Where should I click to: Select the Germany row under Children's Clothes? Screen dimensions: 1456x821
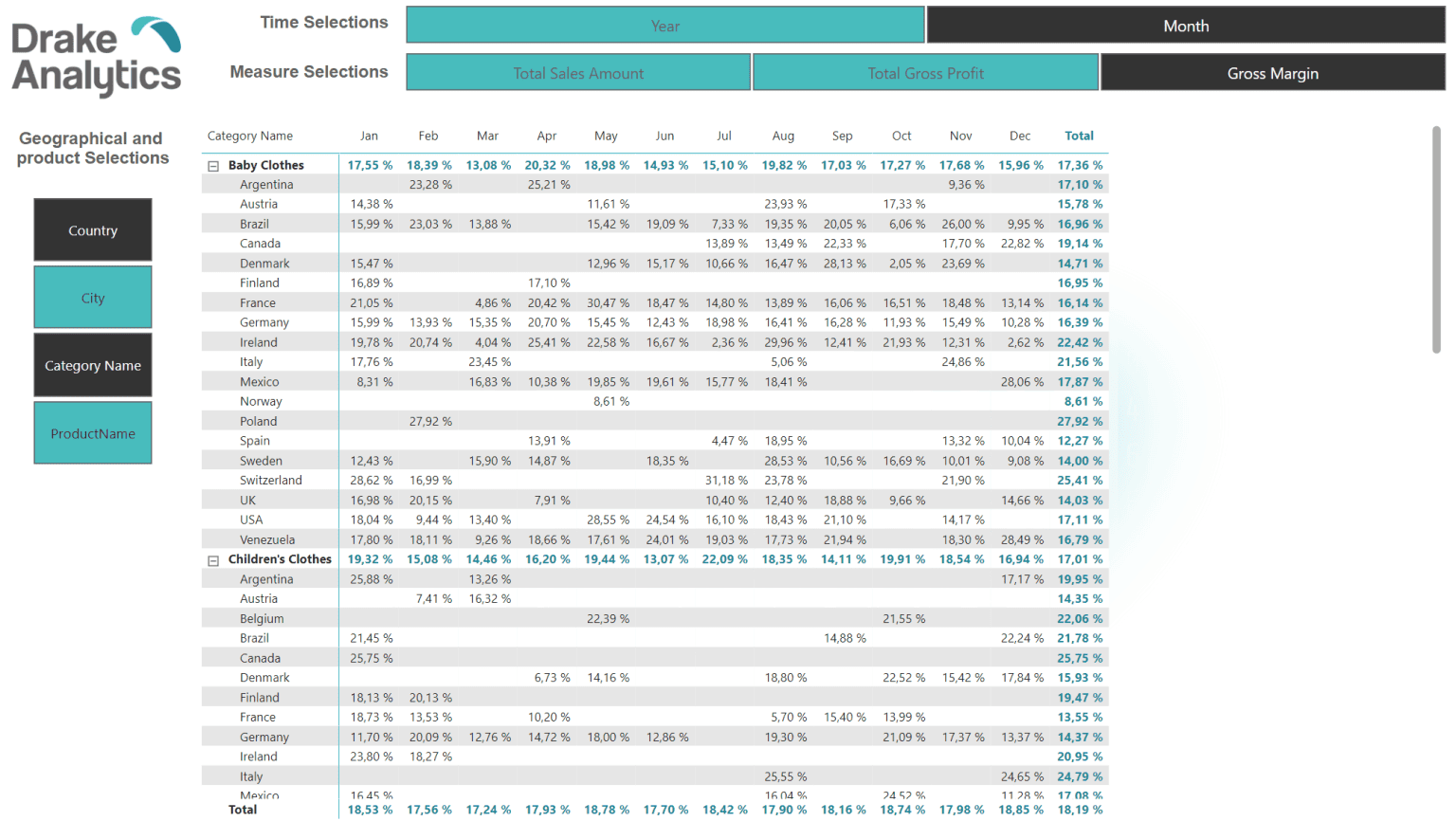point(264,737)
